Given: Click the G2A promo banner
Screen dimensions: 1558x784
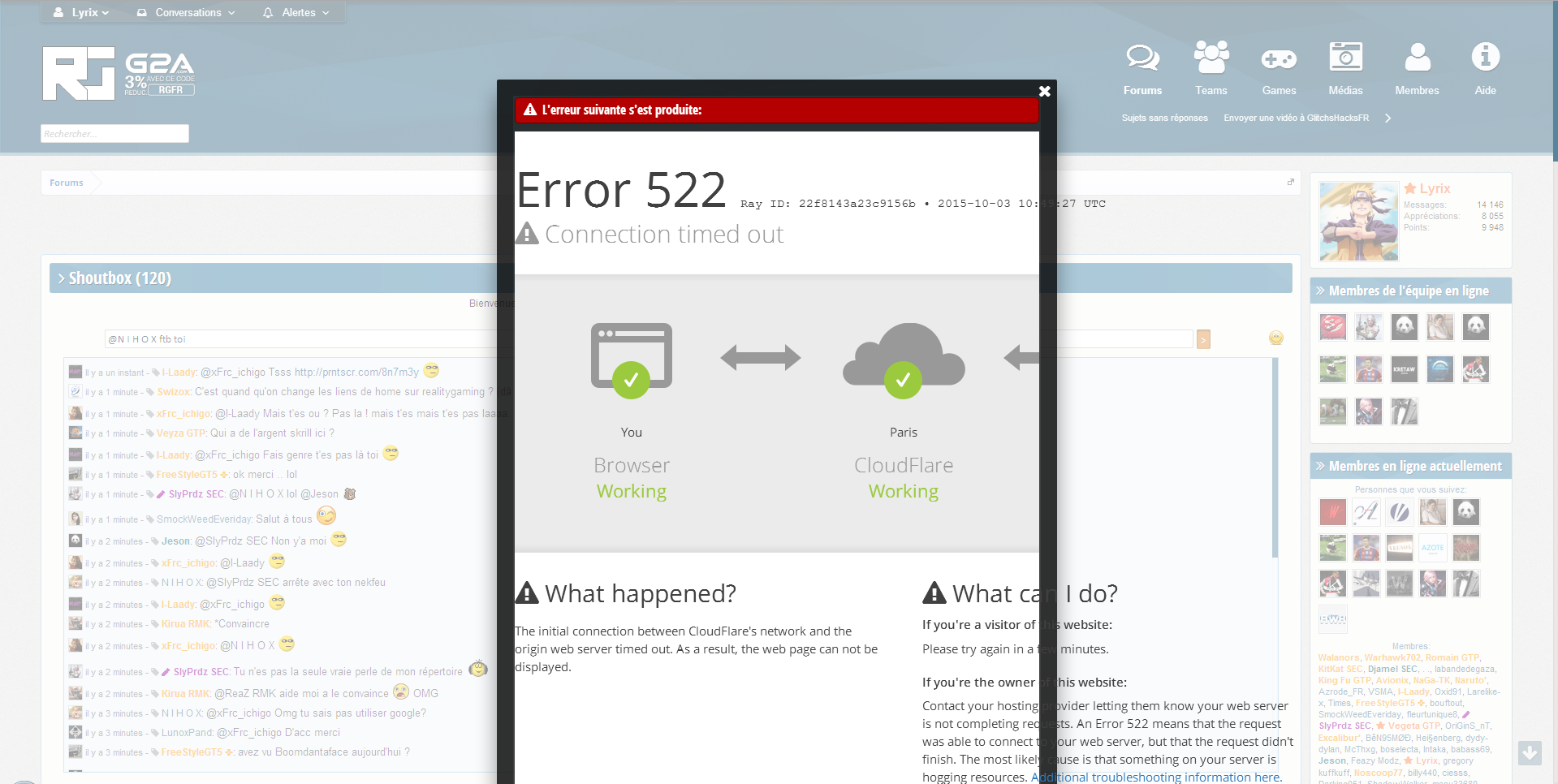Looking at the screenshot, I should 160,74.
